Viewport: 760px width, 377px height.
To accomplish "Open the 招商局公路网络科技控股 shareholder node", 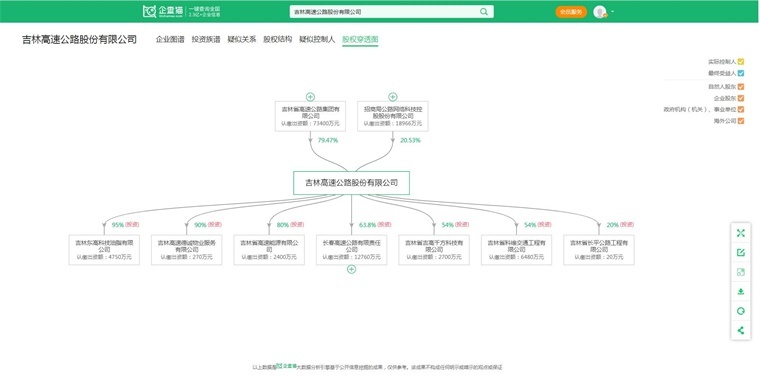I will [x=393, y=116].
